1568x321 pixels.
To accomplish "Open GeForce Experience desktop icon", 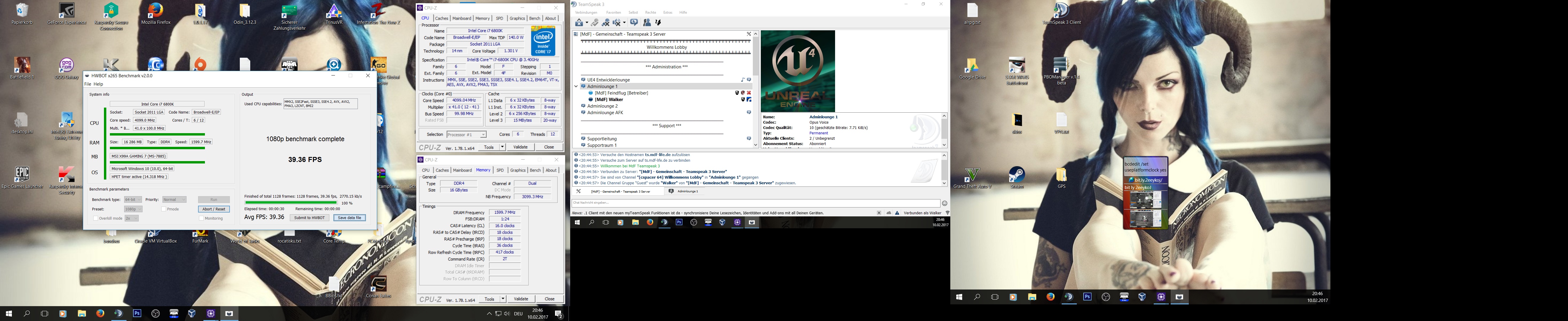I will click(66, 14).
